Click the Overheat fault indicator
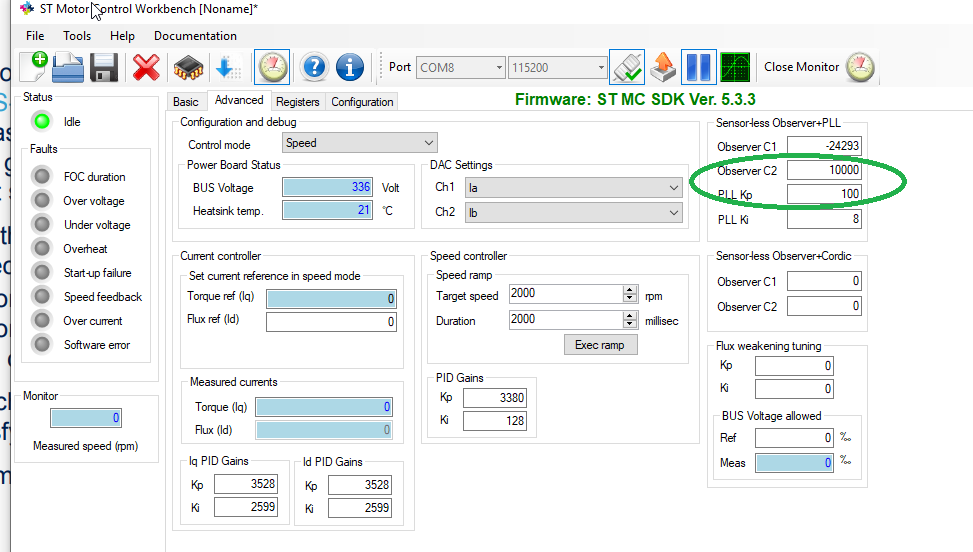 click(42, 248)
